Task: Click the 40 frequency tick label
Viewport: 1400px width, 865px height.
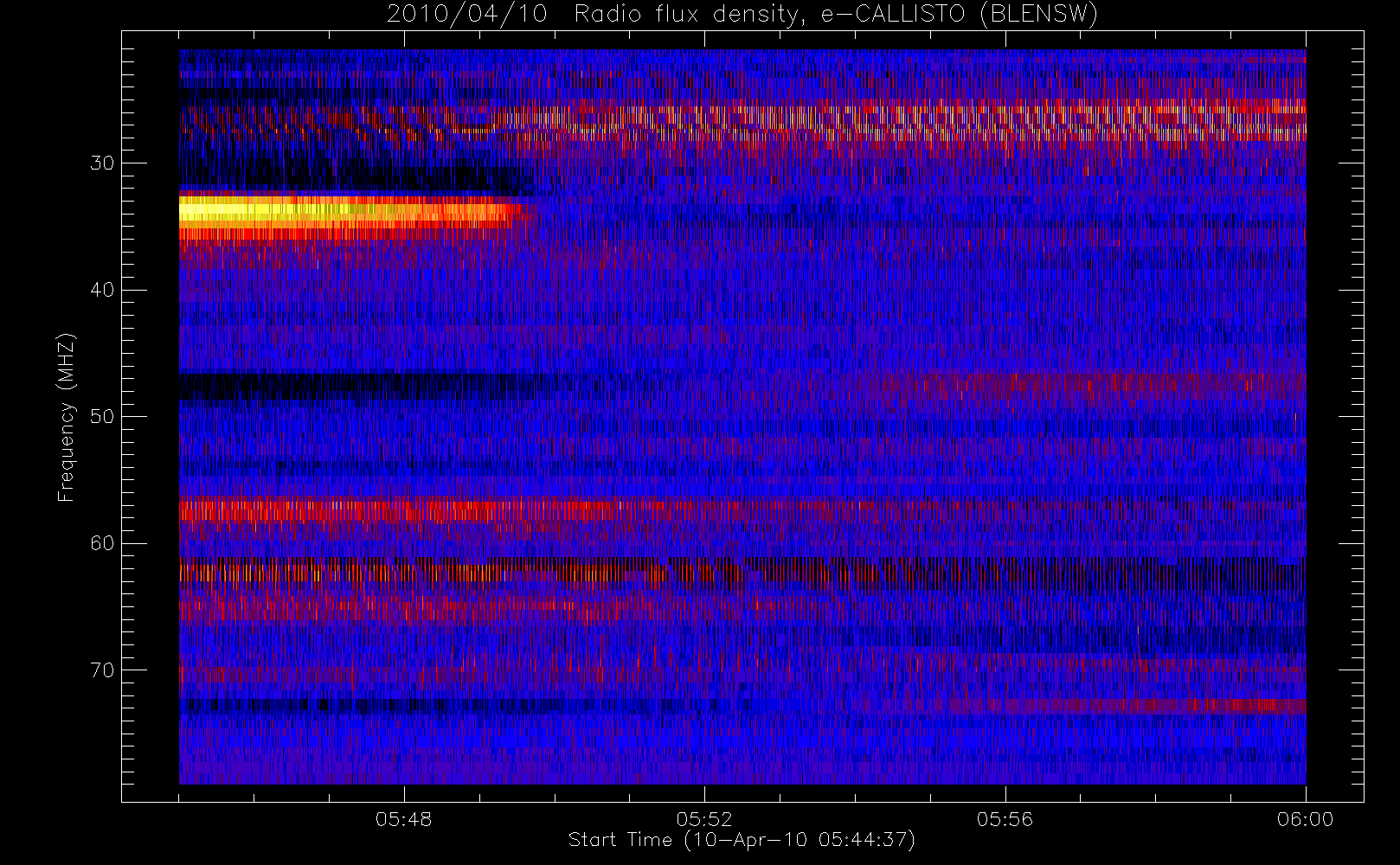Action: pos(102,290)
